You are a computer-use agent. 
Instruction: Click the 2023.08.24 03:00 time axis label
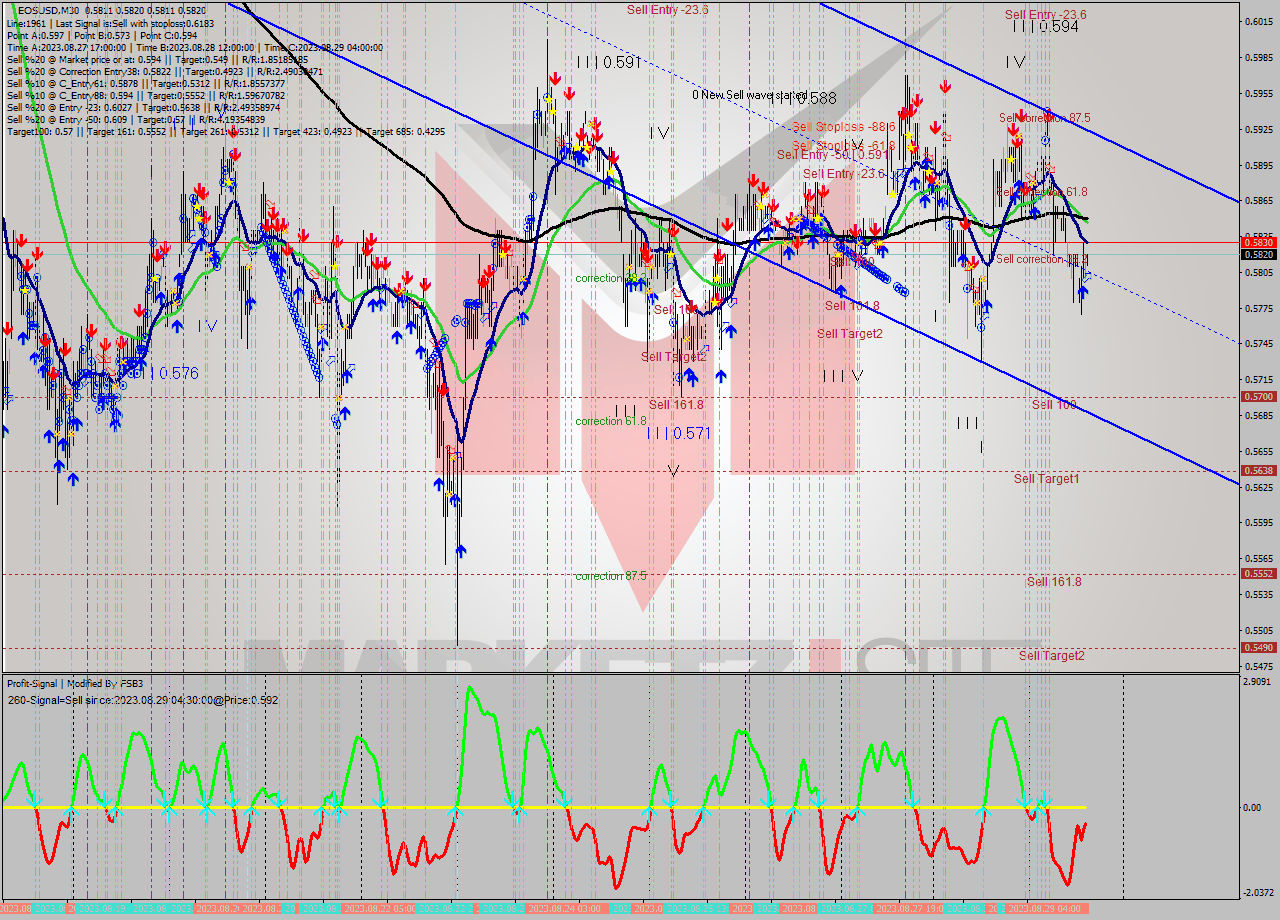pos(563,908)
